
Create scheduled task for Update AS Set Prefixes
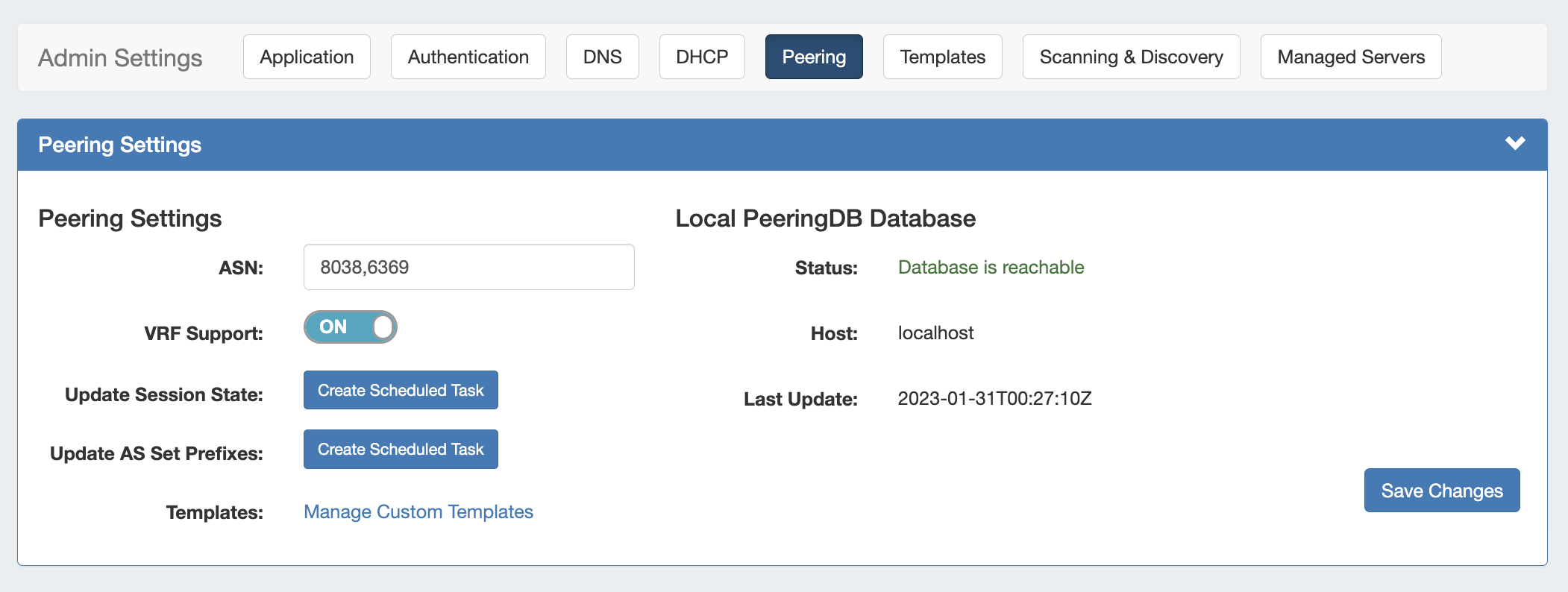[x=401, y=449]
